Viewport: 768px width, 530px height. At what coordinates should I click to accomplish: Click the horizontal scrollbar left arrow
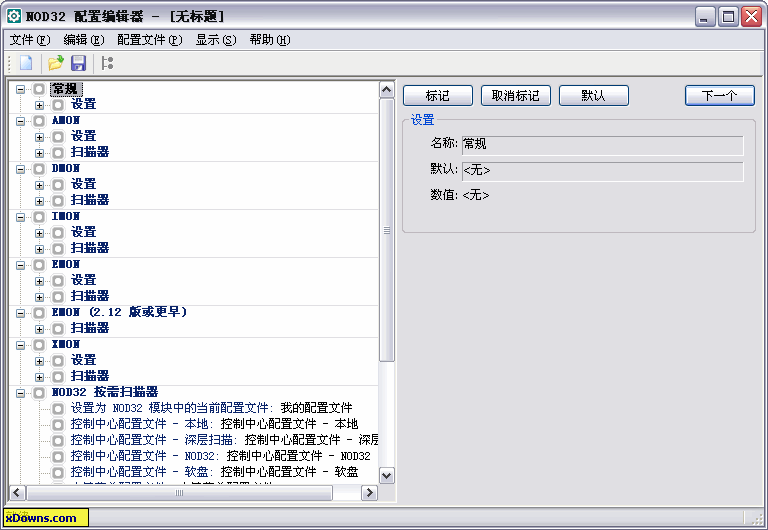pos(17,493)
